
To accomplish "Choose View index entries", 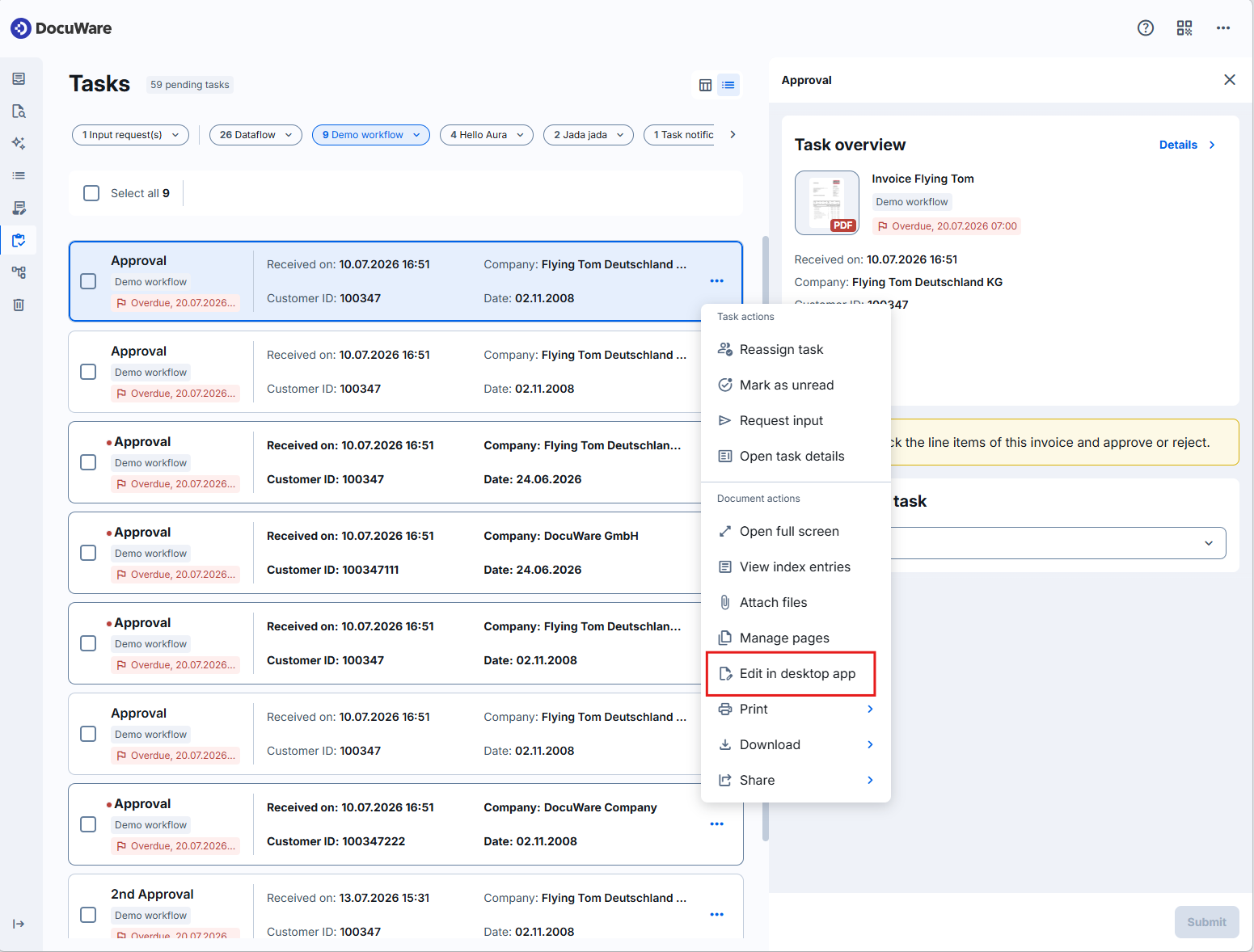I will click(x=796, y=567).
